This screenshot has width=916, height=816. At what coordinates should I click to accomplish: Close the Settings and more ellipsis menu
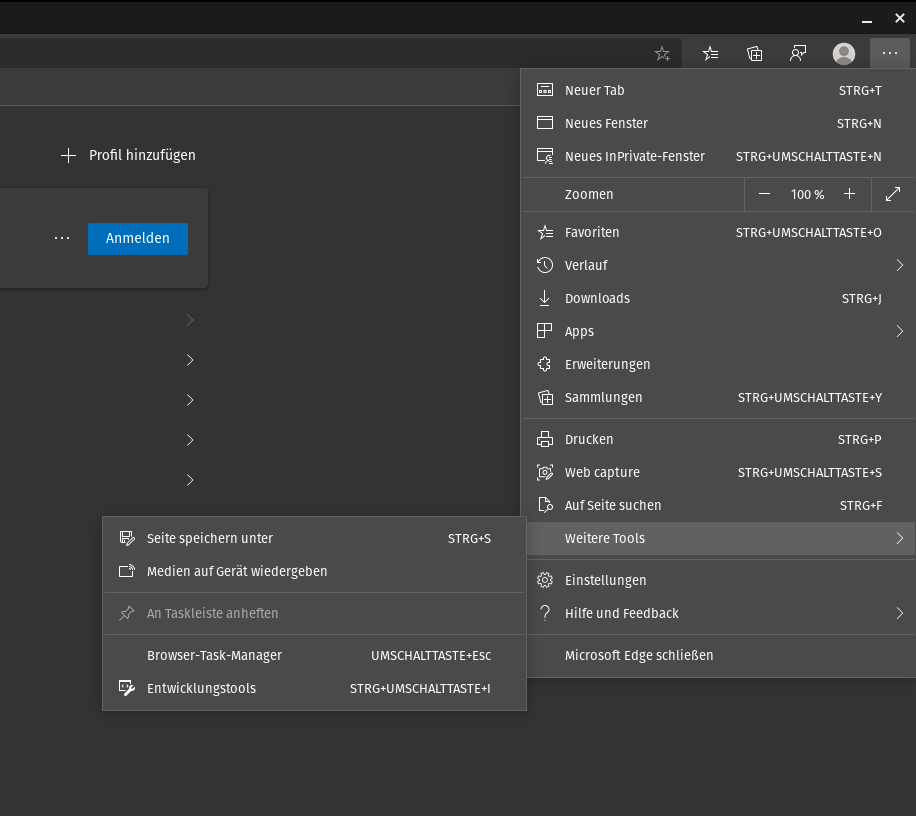click(x=890, y=53)
